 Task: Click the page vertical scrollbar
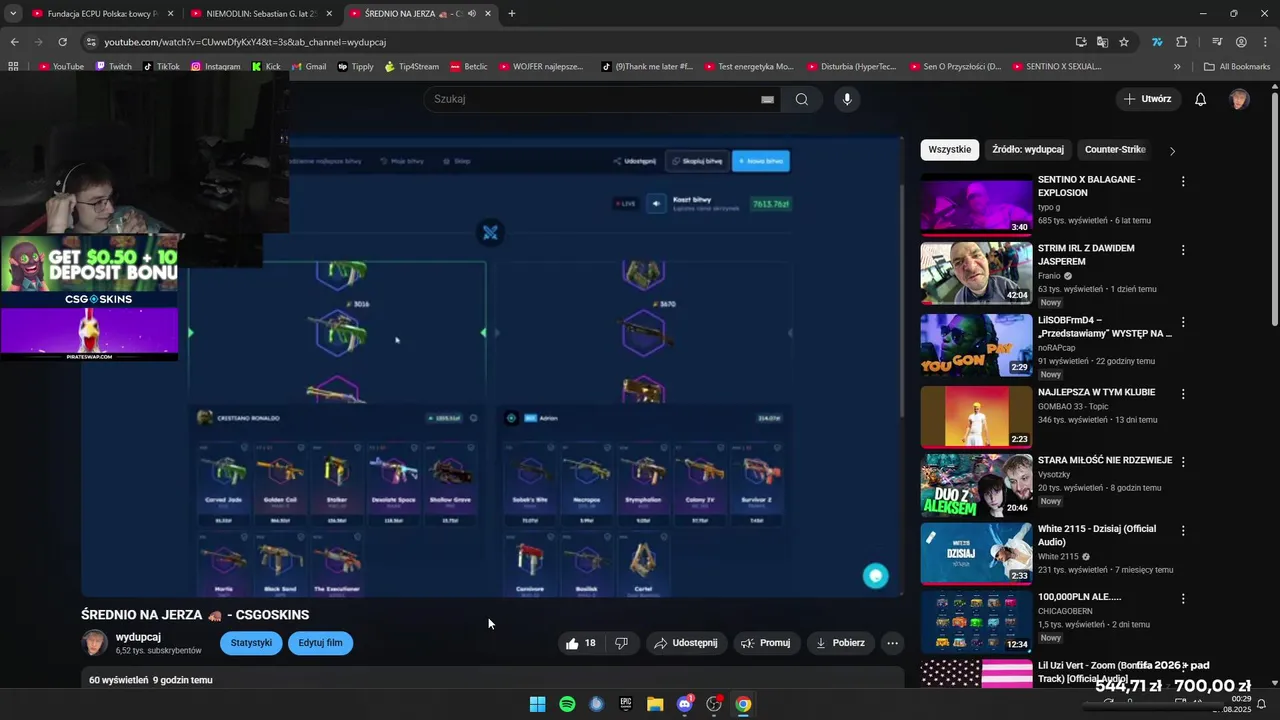(x=1274, y=207)
